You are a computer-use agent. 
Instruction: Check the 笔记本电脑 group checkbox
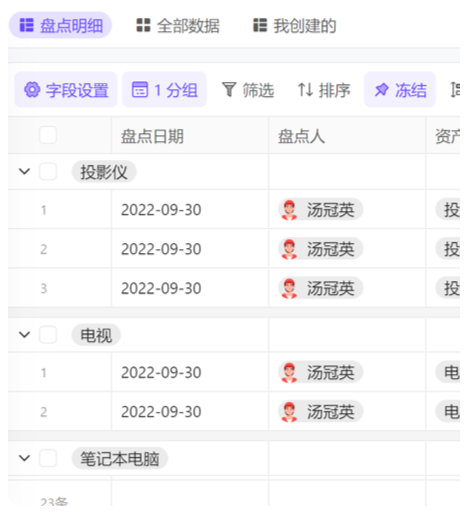pos(48,458)
